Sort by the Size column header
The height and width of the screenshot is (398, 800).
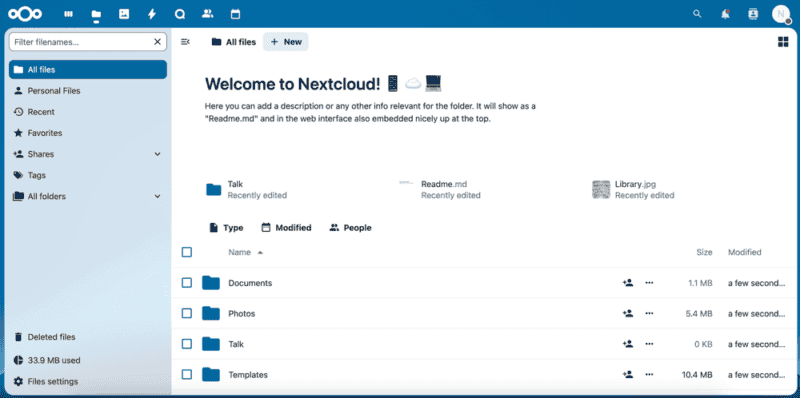pyautogui.click(x=704, y=252)
